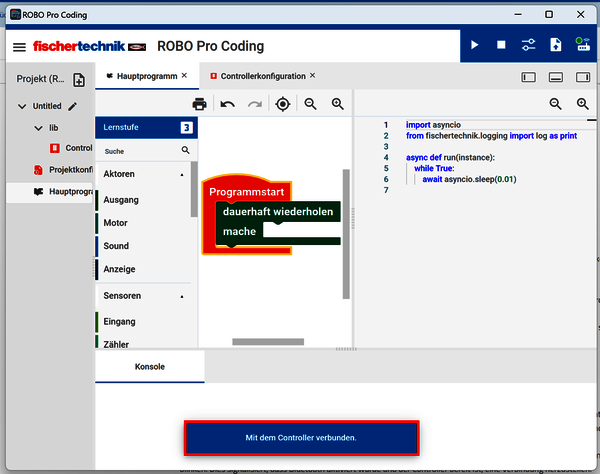Open the interface test sliders icon
Screen dimensions: 600x474
pyautogui.click(x=528, y=45)
